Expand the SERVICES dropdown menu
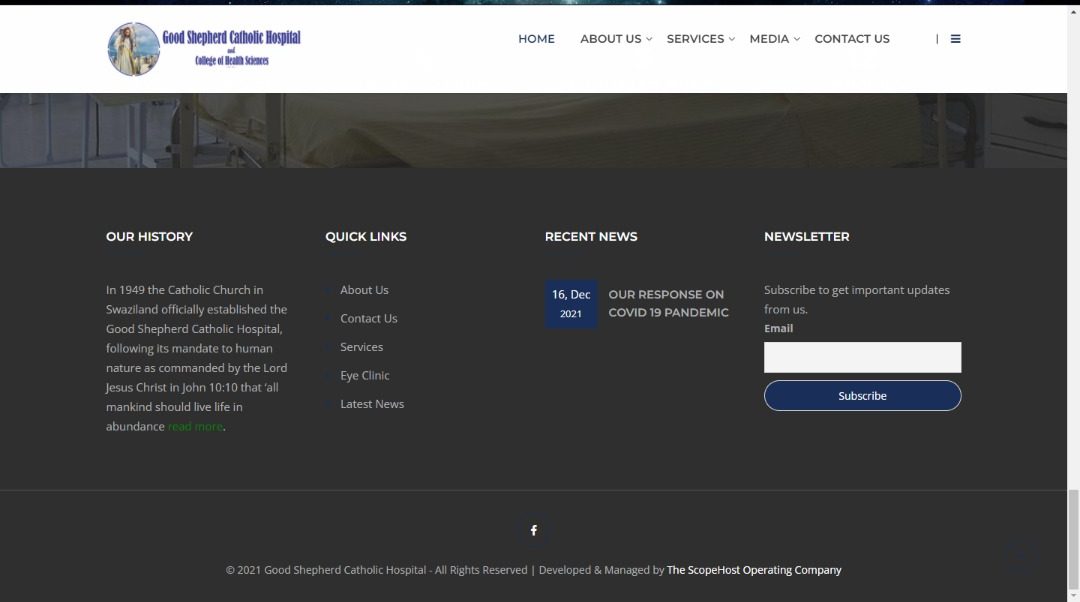Screen dimensions: 1080x602 click(699, 39)
